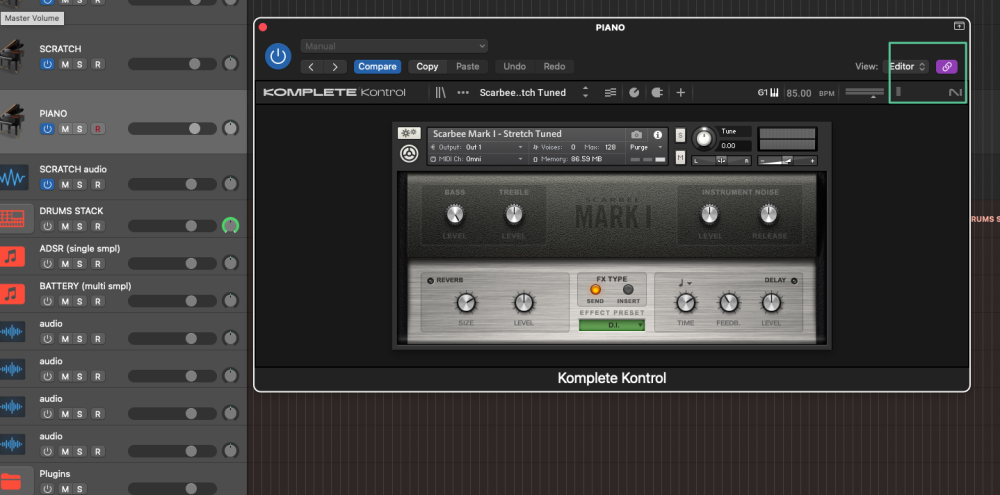1000x495 pixels.
Task: Click the Instrument Noise Release knob
Action: coord(768,215)
